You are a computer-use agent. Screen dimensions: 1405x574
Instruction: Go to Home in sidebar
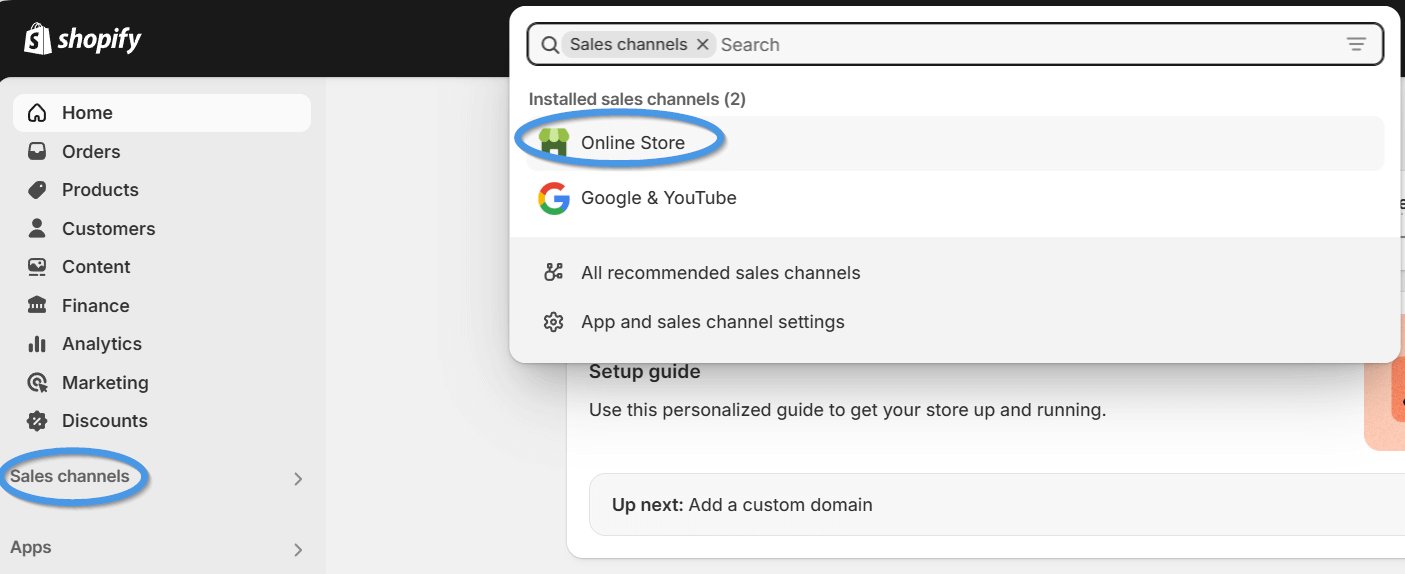pyautogui.click(x=162, y=113)
